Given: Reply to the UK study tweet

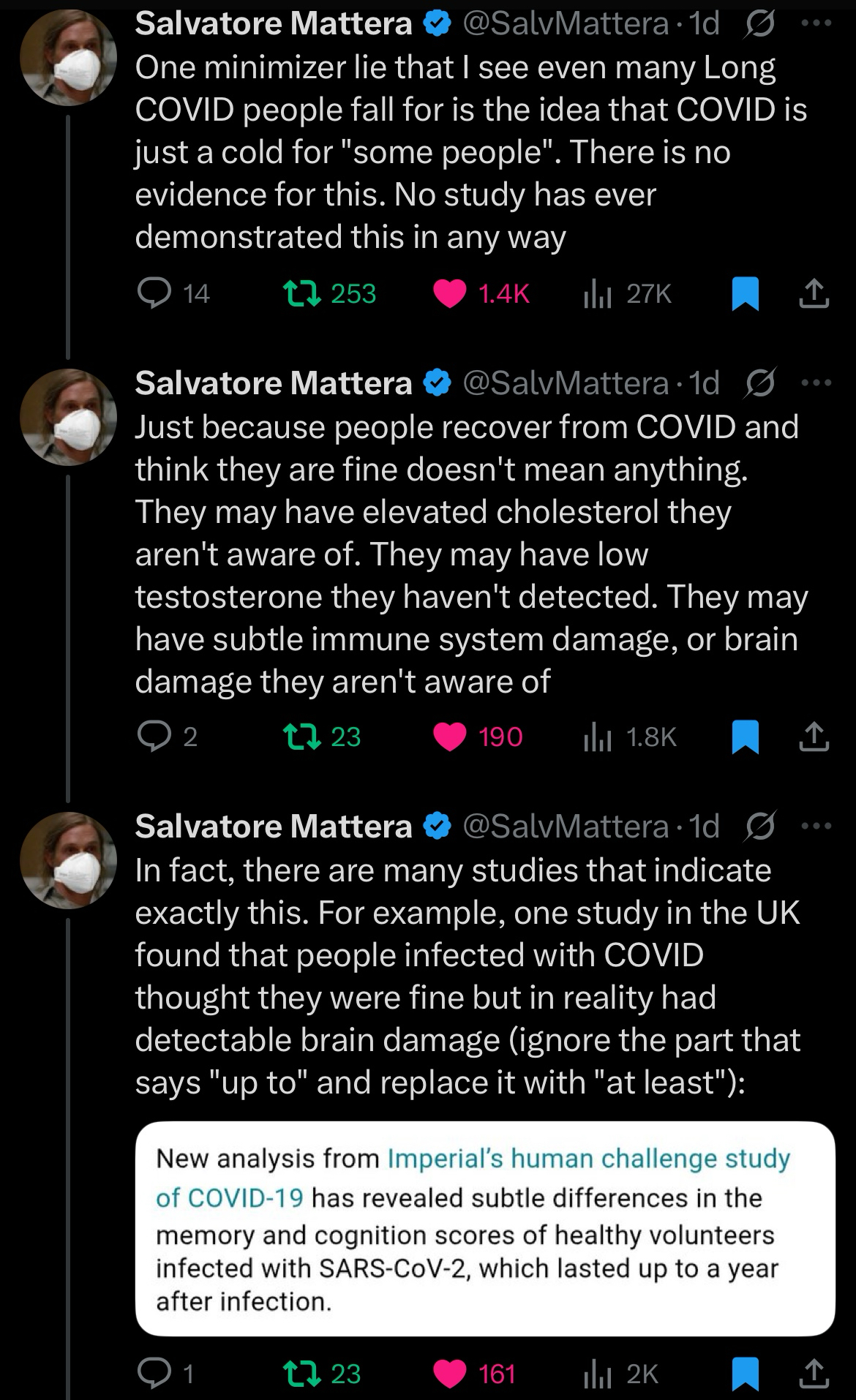Looking at the screenshot, I should pos(154,1373).
